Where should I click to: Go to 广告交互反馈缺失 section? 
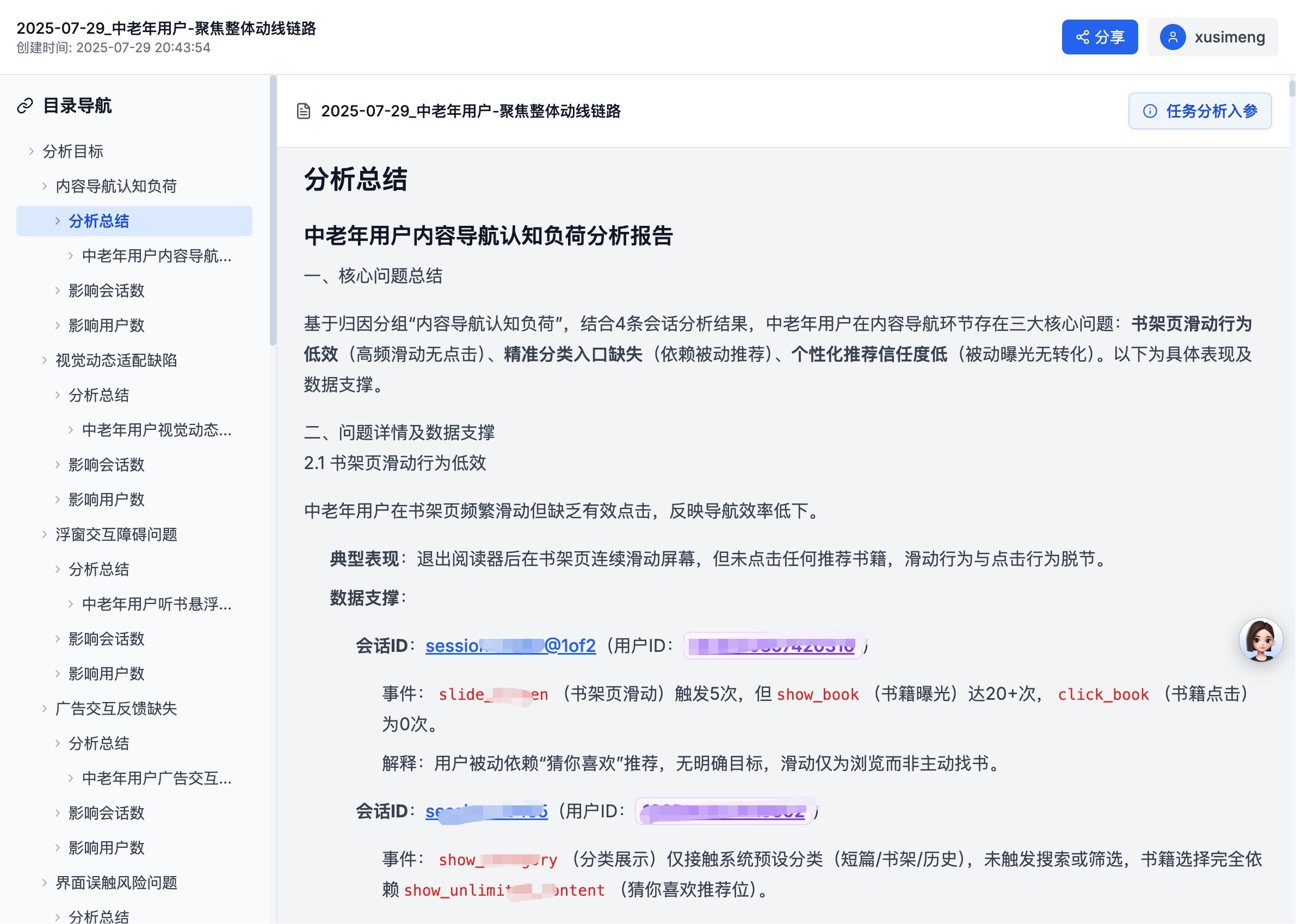pos(116,709)
